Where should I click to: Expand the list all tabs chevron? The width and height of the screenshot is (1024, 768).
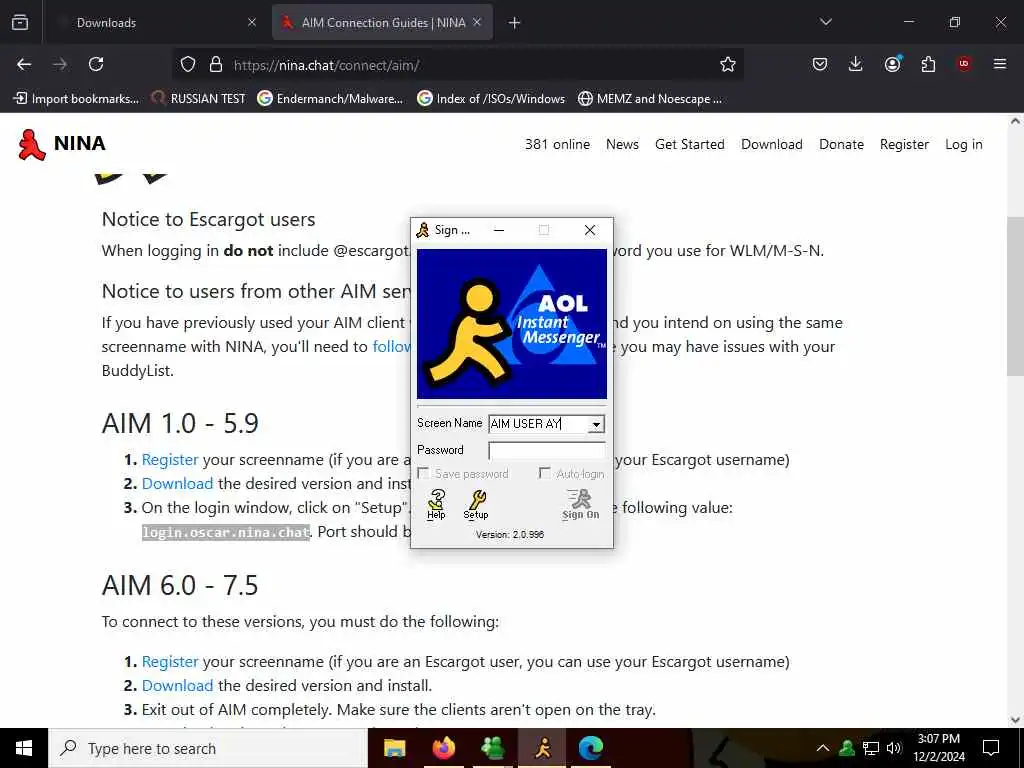click(825, 22)
